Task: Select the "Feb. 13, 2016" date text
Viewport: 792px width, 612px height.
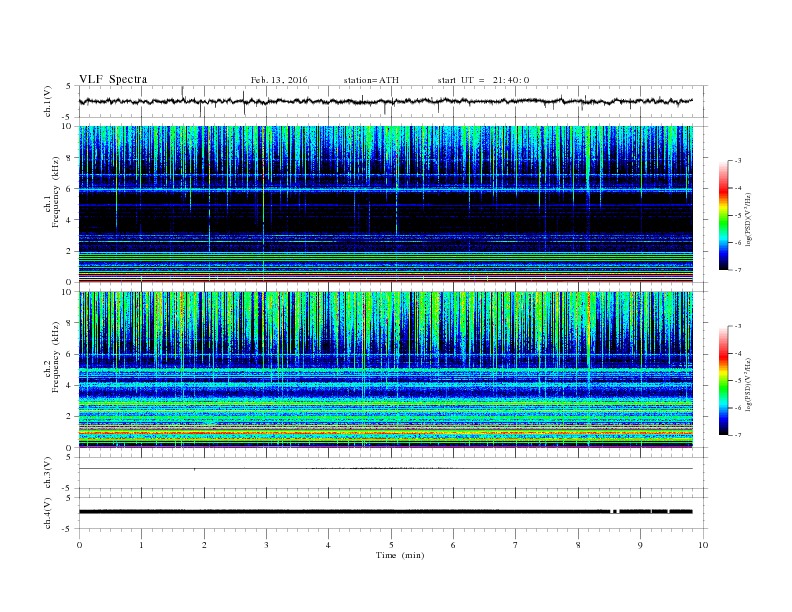Action: [279, 80]
